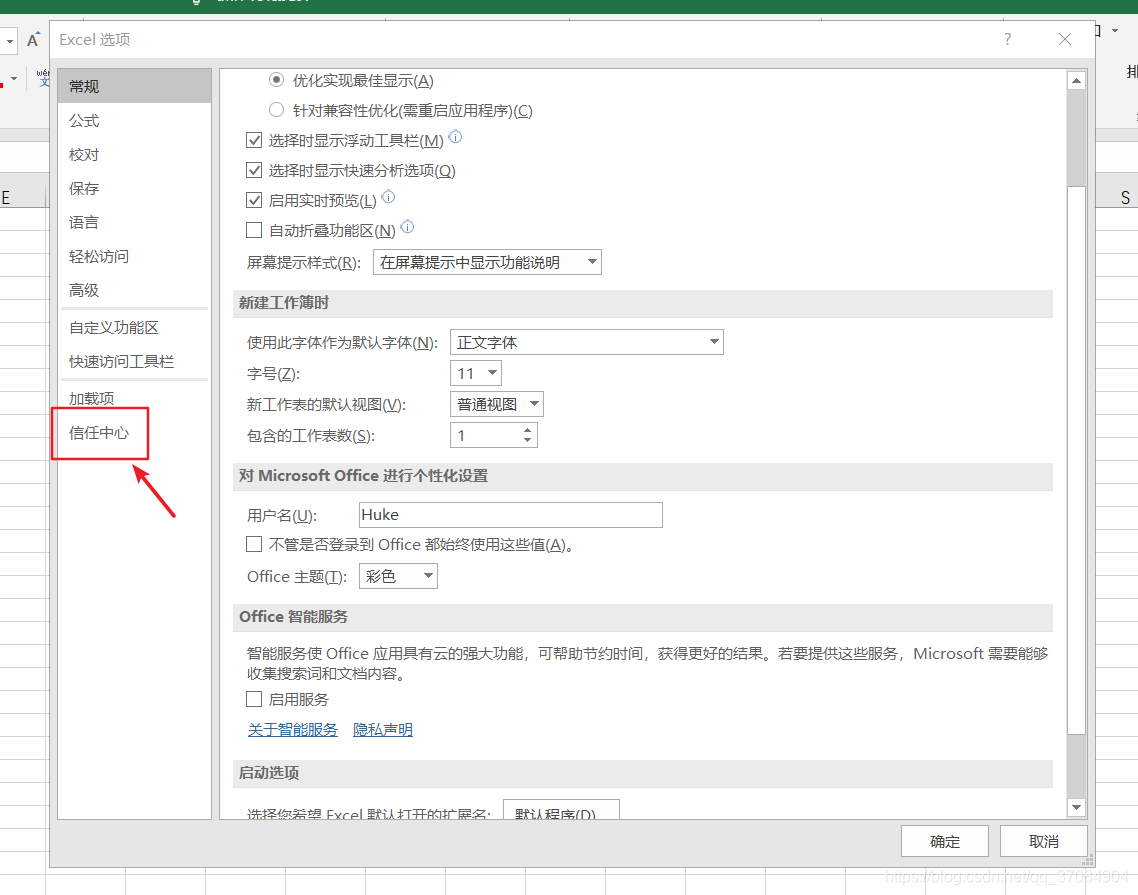Open 快速访问工具栏 category
The image size is (1138, 895).
[134, 361]
